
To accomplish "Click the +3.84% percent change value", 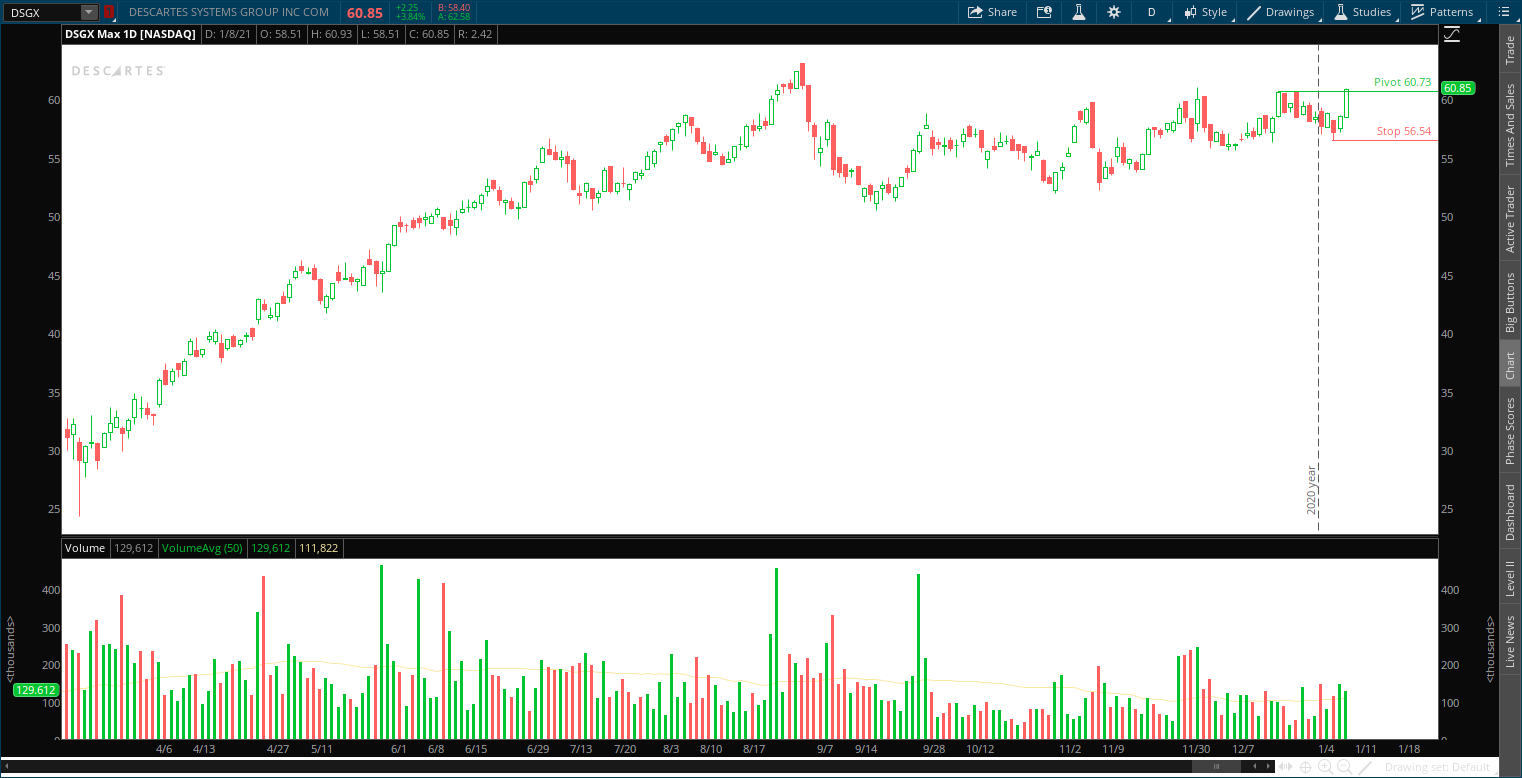I will pos(410,17).
